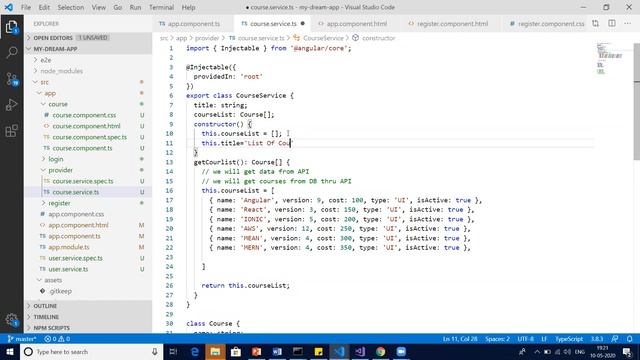
Task: Click the Ln 11 cursor position indicator
Action: click(460, 339)
